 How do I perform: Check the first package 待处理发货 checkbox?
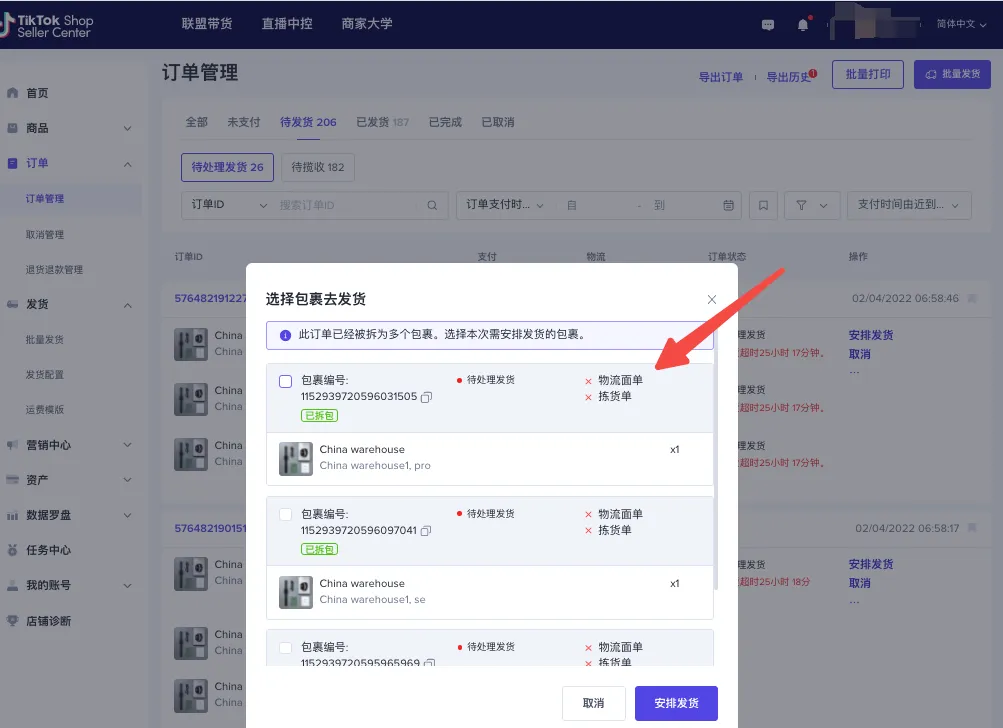284,381
